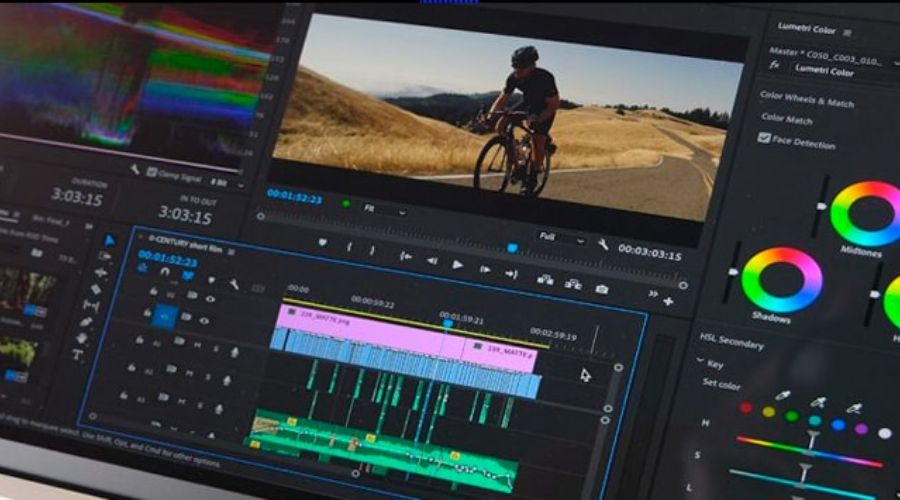This screenshot has width=900, height=500.
Task: Go to Out point
Action: pos(511,274)
